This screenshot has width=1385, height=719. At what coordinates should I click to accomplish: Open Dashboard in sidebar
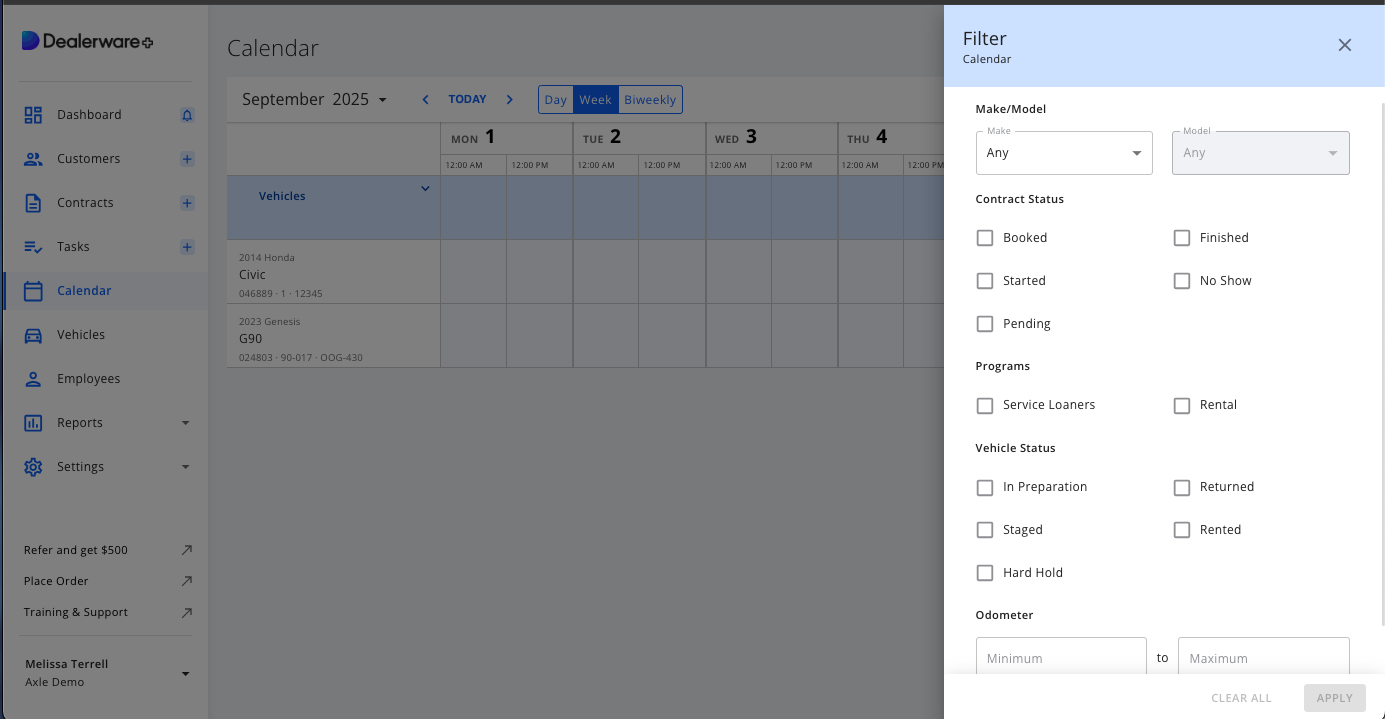[89, 115]
